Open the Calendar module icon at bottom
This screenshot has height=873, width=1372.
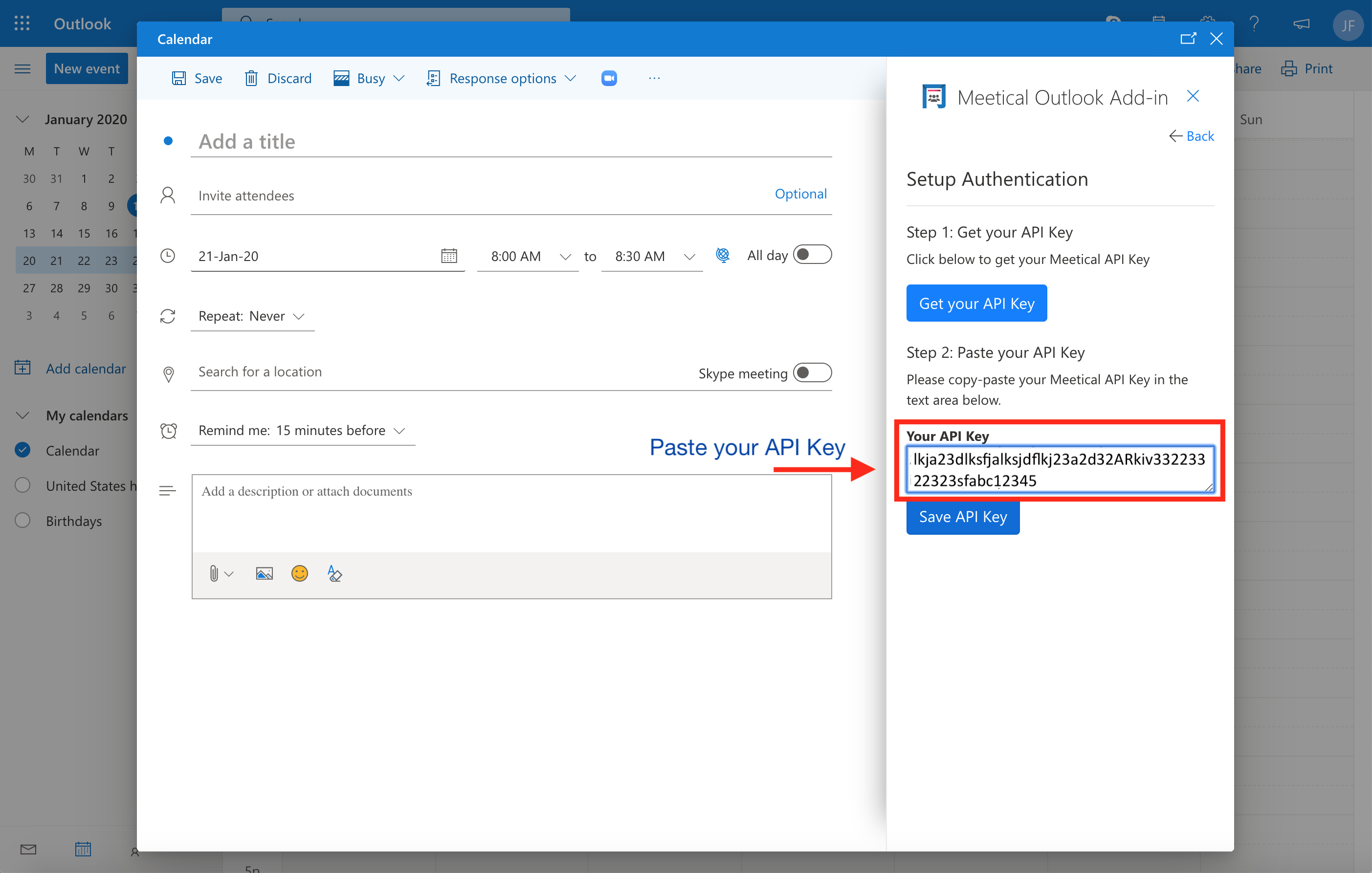pyautogui.click(x=83, y=850)
